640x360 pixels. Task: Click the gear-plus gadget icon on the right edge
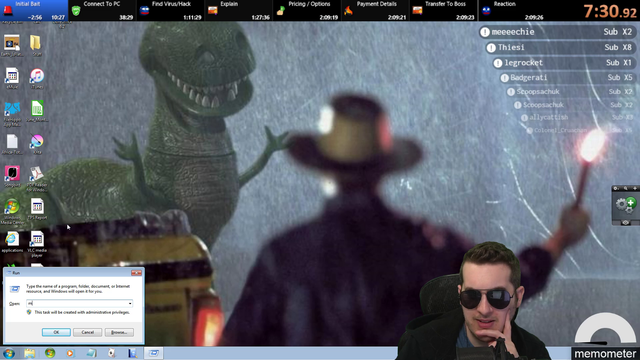626,204
